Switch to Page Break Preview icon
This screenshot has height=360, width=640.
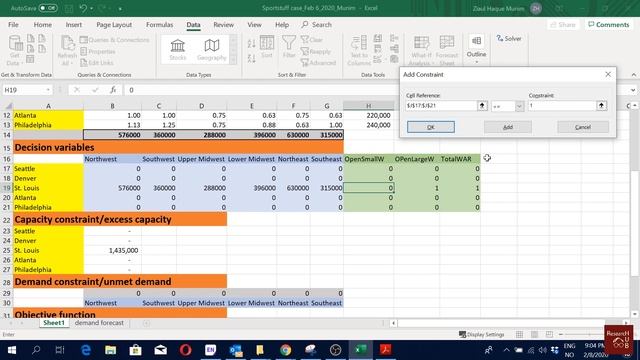point(549,334)
